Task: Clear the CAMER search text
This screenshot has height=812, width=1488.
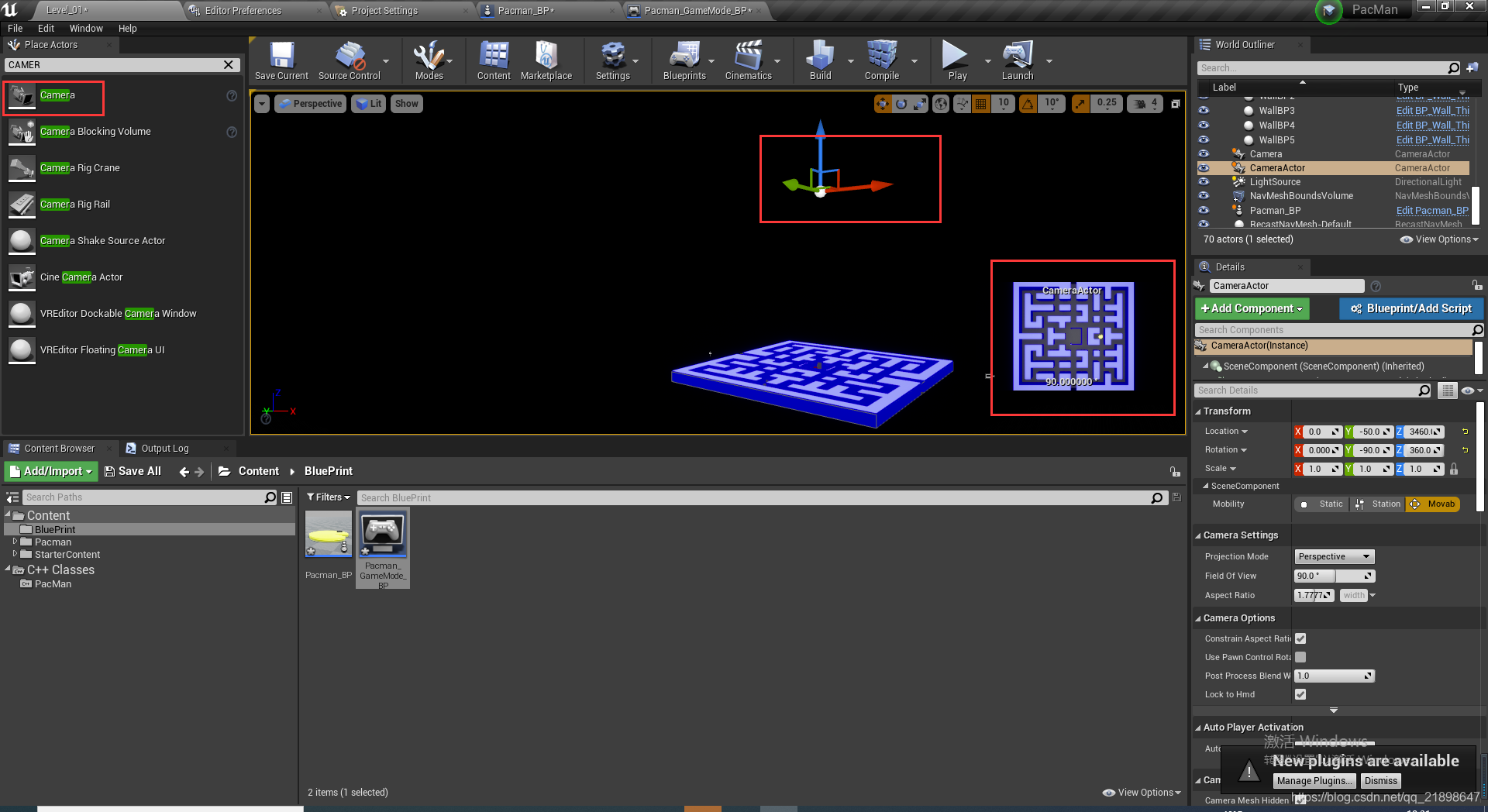Action: tap(229, 65)
